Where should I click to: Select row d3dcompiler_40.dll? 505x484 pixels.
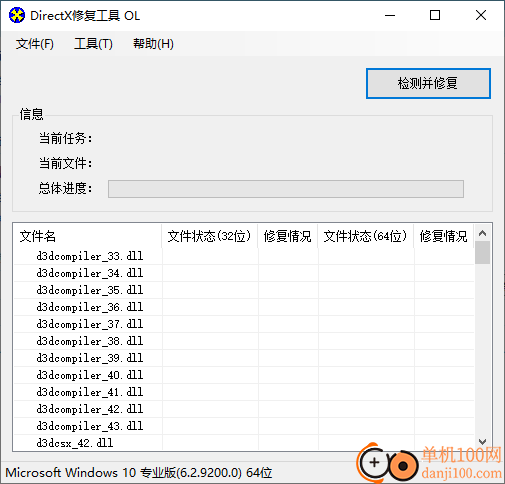244,375
